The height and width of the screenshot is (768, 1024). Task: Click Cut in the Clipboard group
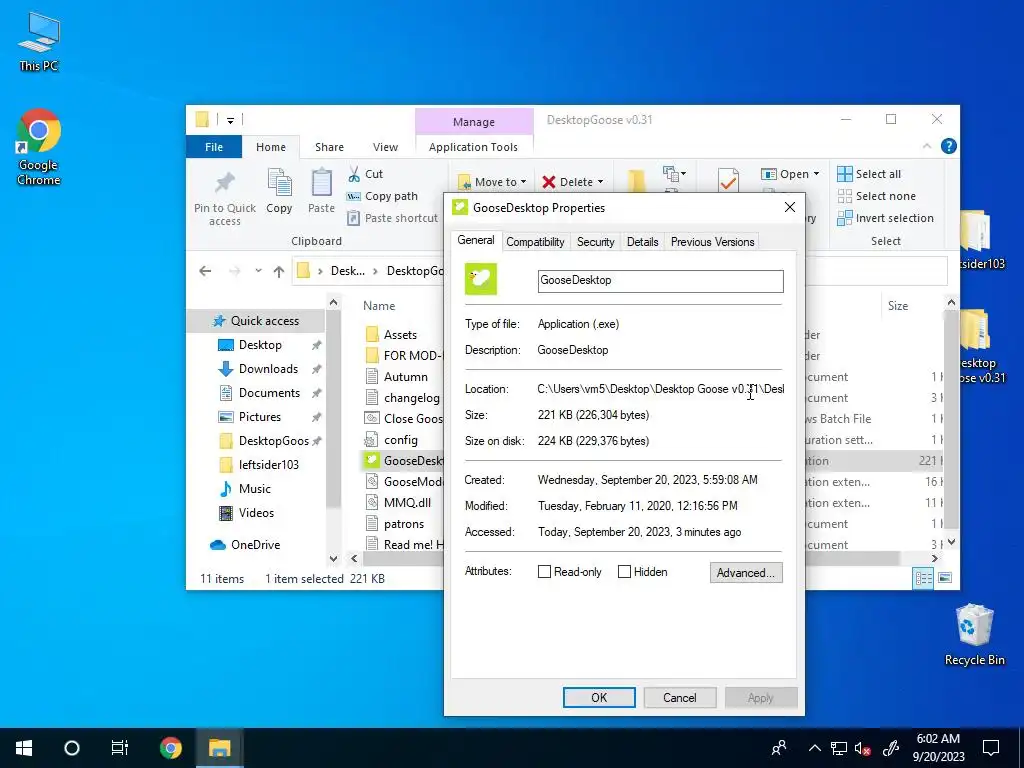[x=366, y=174]
